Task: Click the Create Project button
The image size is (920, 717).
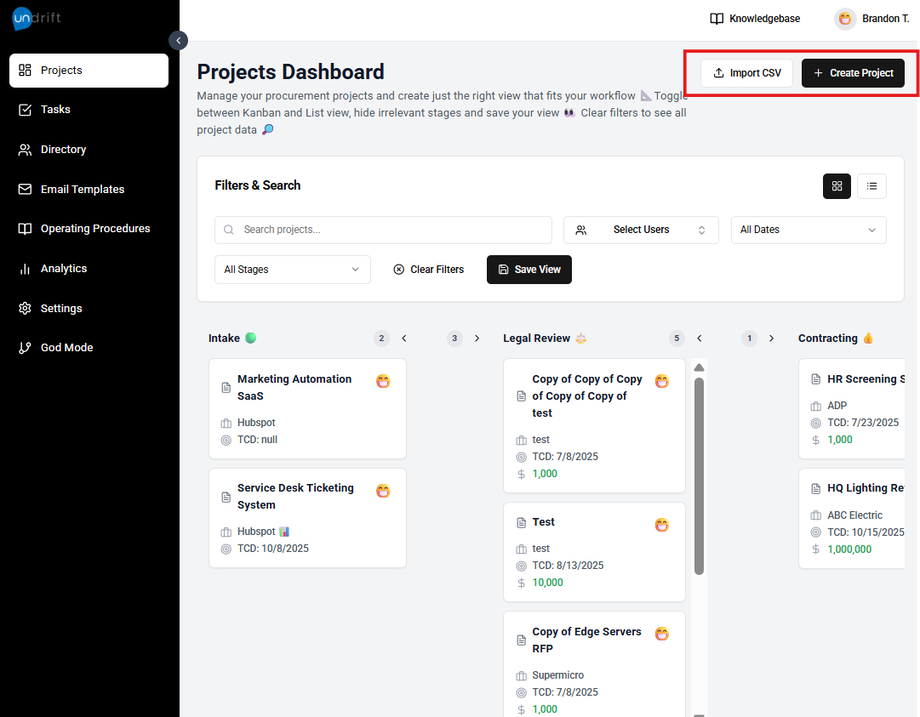Action: (853, 73)
